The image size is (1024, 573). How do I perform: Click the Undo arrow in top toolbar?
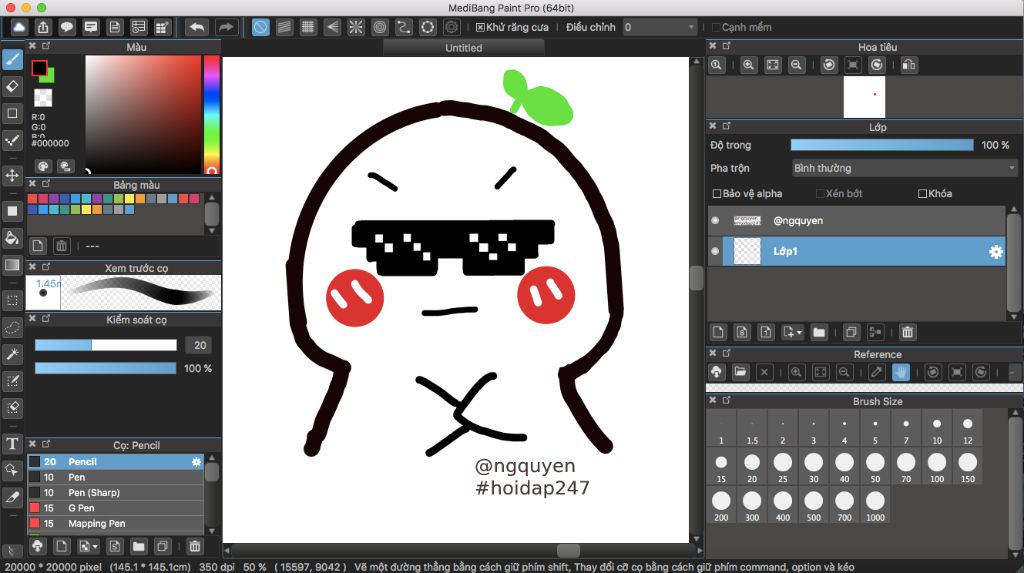[x=197, y=27]
